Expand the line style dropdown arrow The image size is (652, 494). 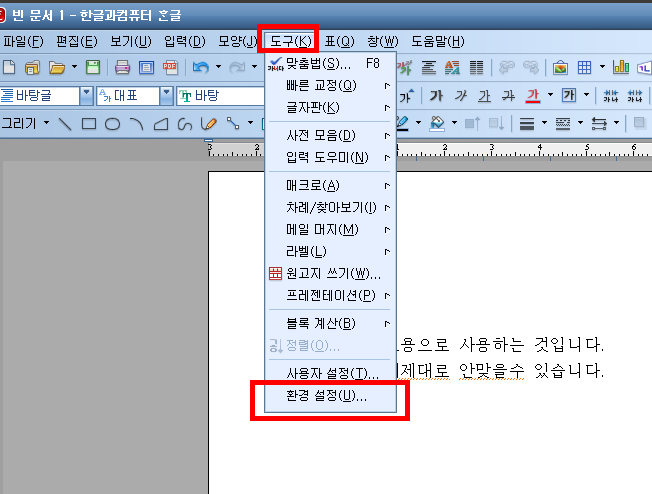tap(580, 123)
